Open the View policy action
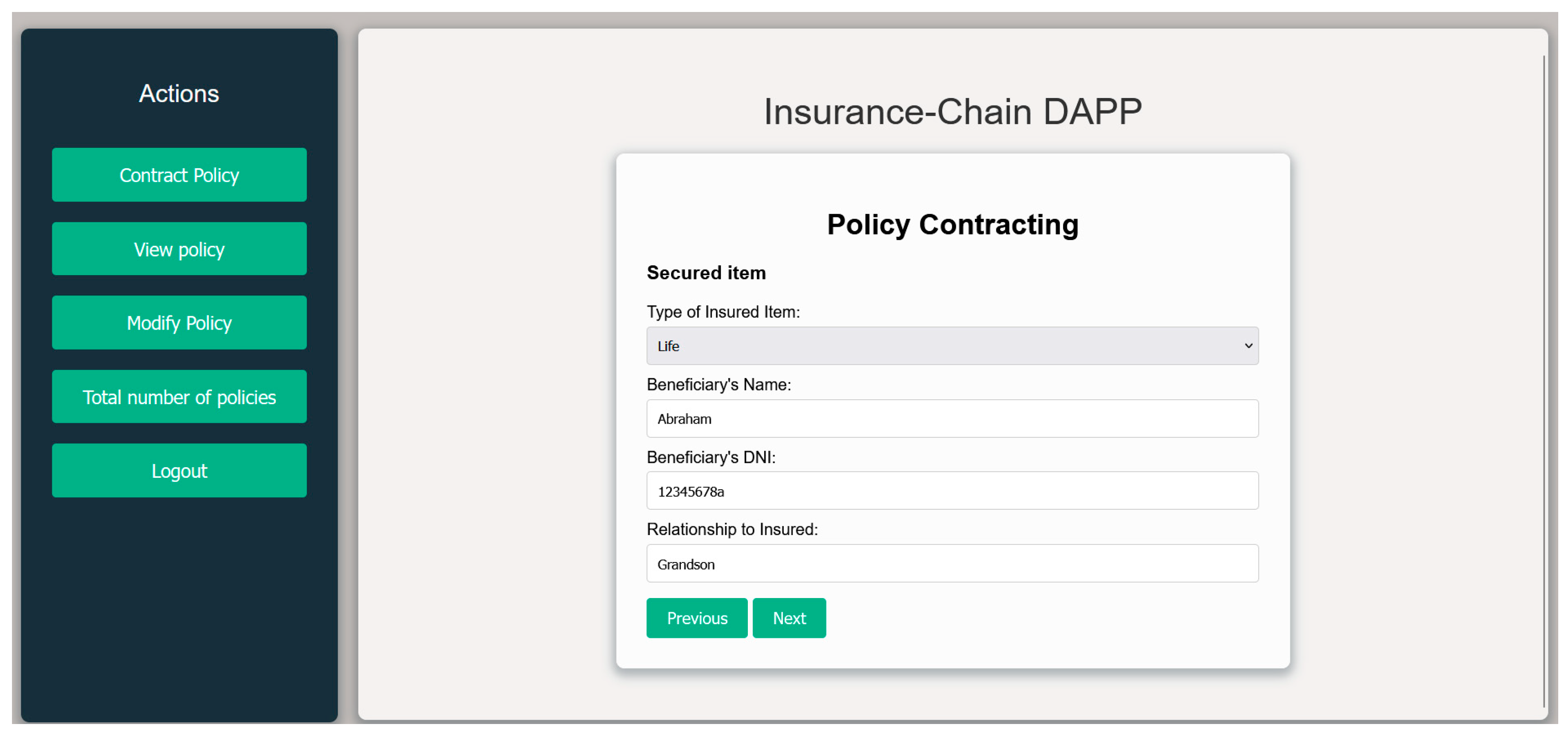The width and height of the screenshot is (1568, 736). coord(179,249)
